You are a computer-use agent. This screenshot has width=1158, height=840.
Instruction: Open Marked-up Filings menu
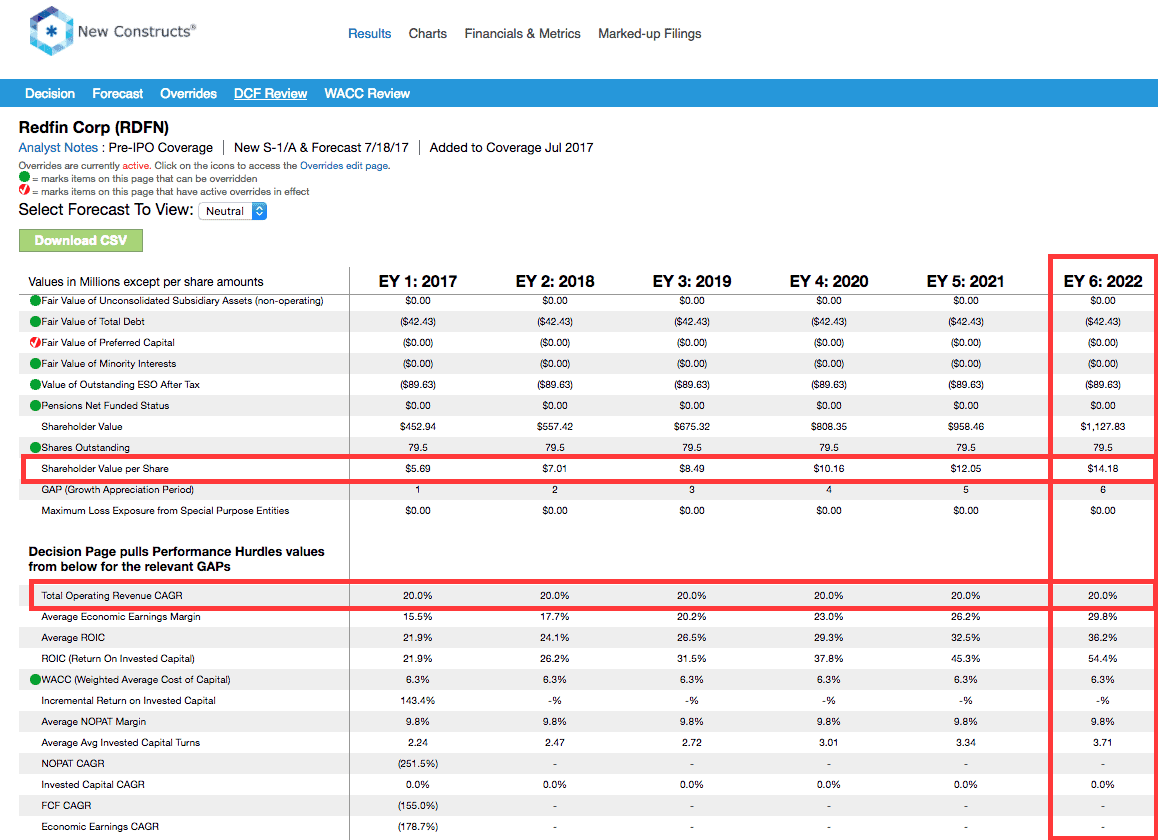tap(650, 33)
